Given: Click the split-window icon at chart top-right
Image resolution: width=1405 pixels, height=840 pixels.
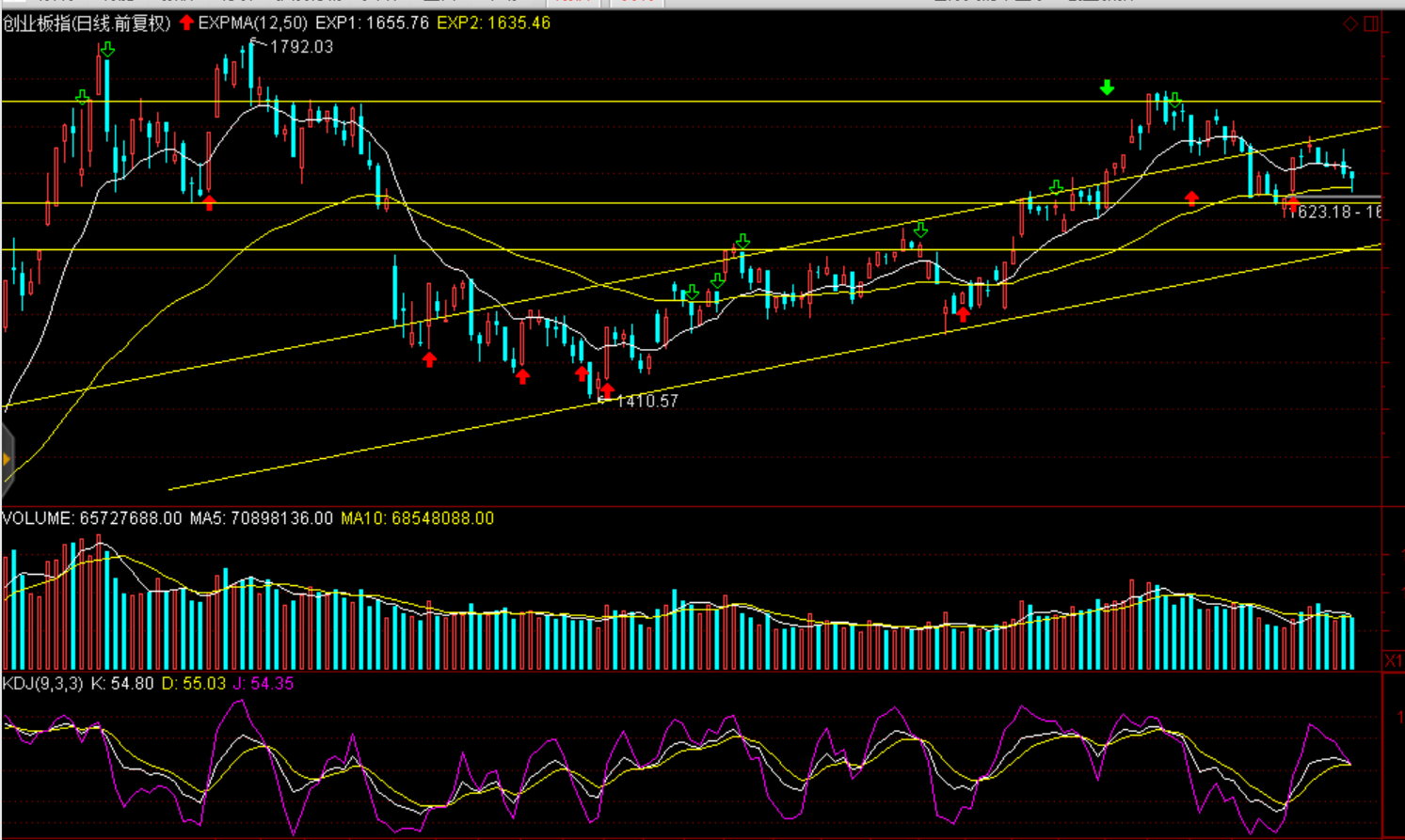Looking at the screenshot, I should [1371, 24].
